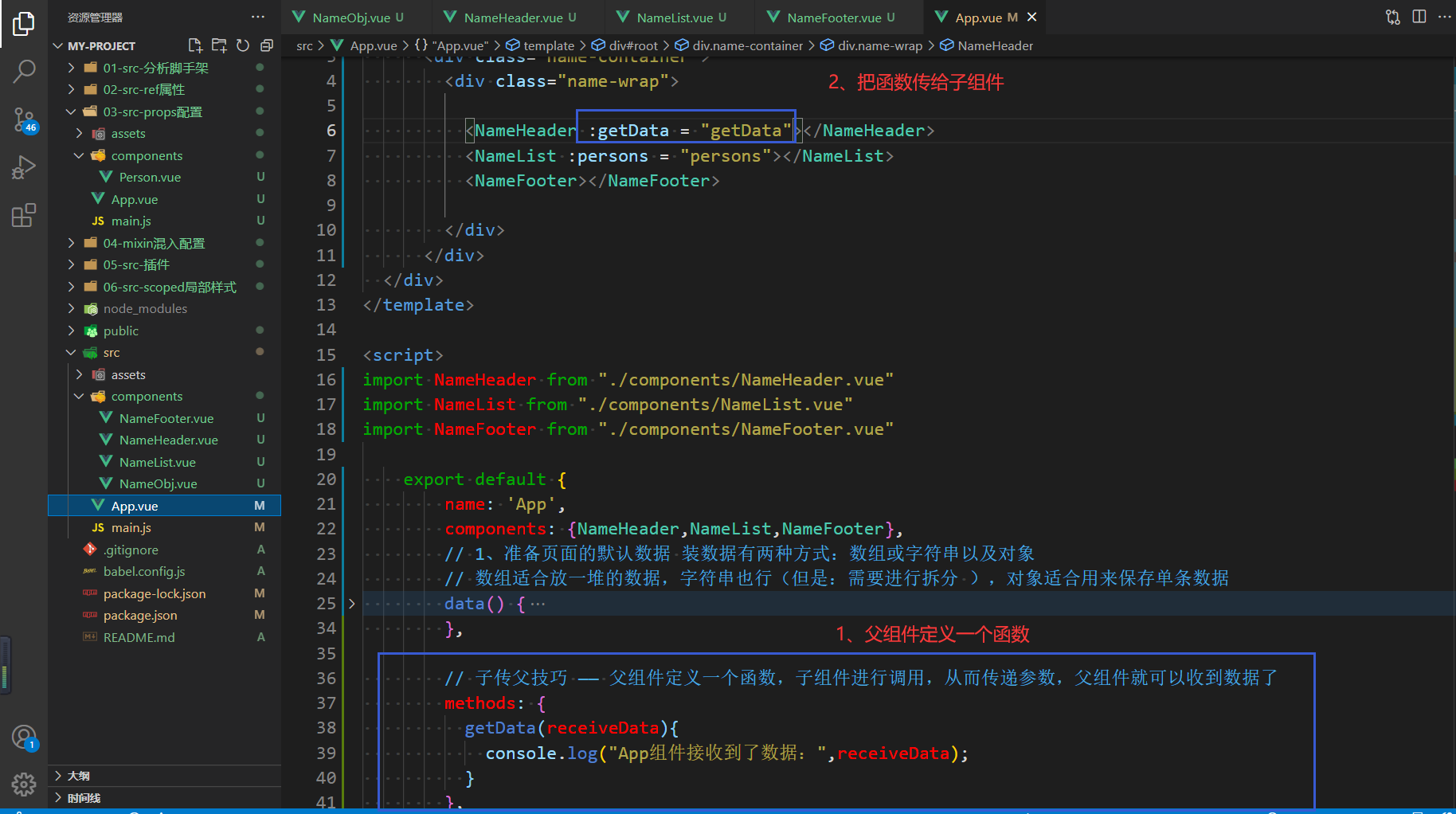
Task: Switch to the NameHeader.vue tab
Action: [519, 17]
